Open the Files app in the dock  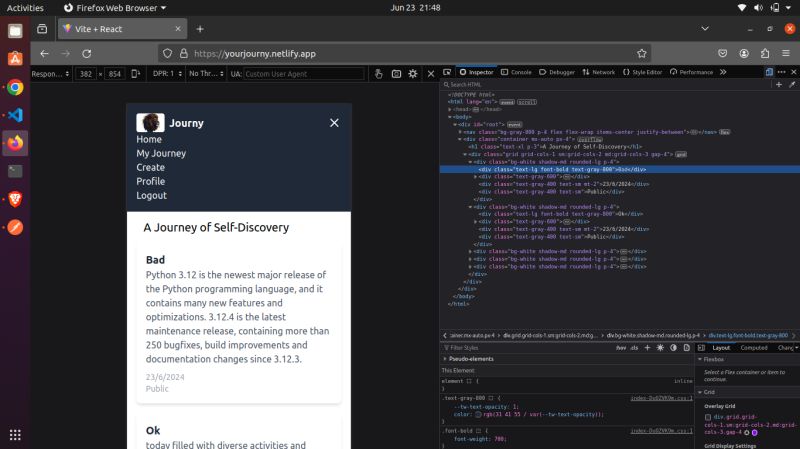click(15, 31)
